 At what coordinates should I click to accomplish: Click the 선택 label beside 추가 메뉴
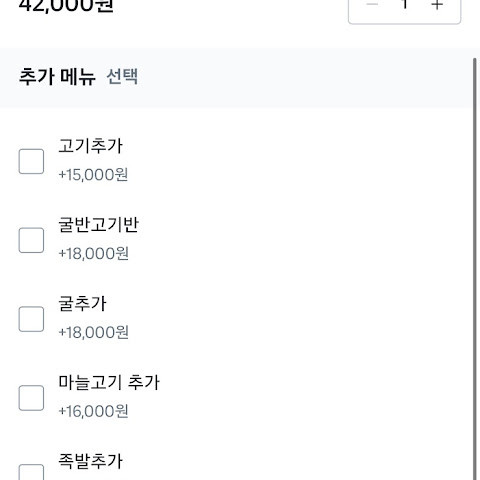[x=122, y=77]
